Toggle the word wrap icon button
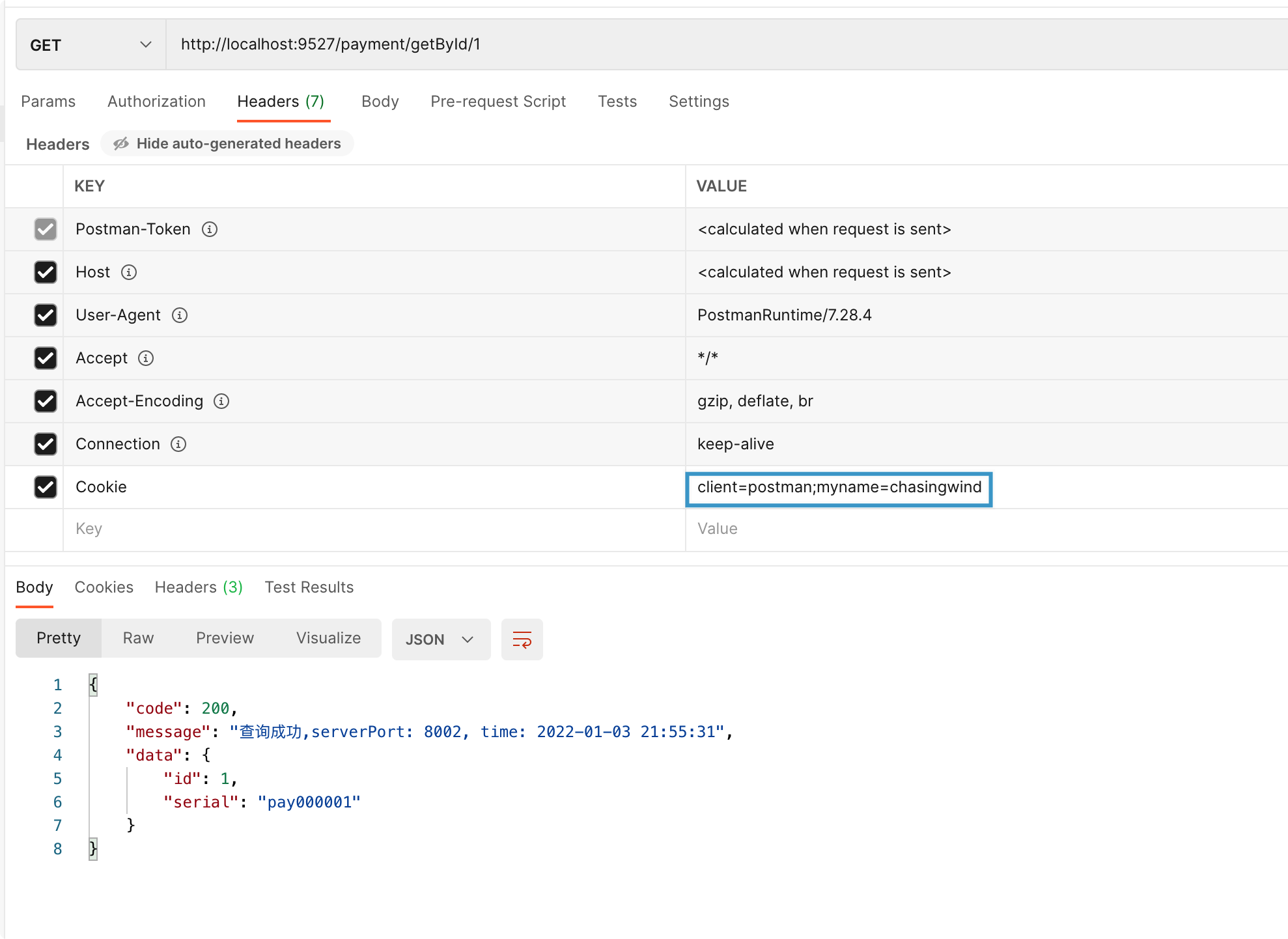The image size is (1288, 939). click(522, 639)
